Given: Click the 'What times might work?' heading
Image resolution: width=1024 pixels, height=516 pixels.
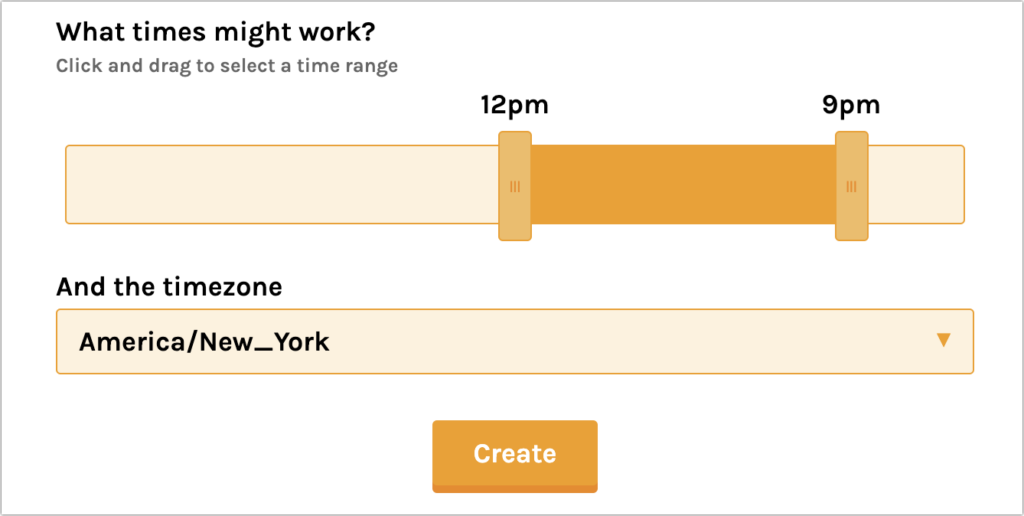Looking at the screenshot, I should coord(216,32).
